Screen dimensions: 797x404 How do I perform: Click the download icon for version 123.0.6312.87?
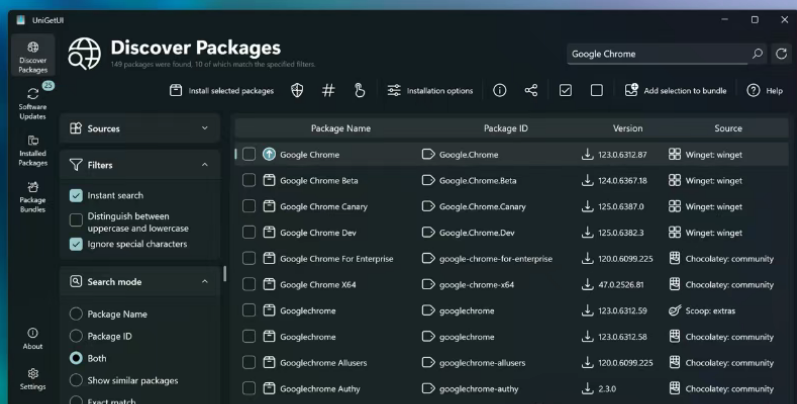point(588,154)
